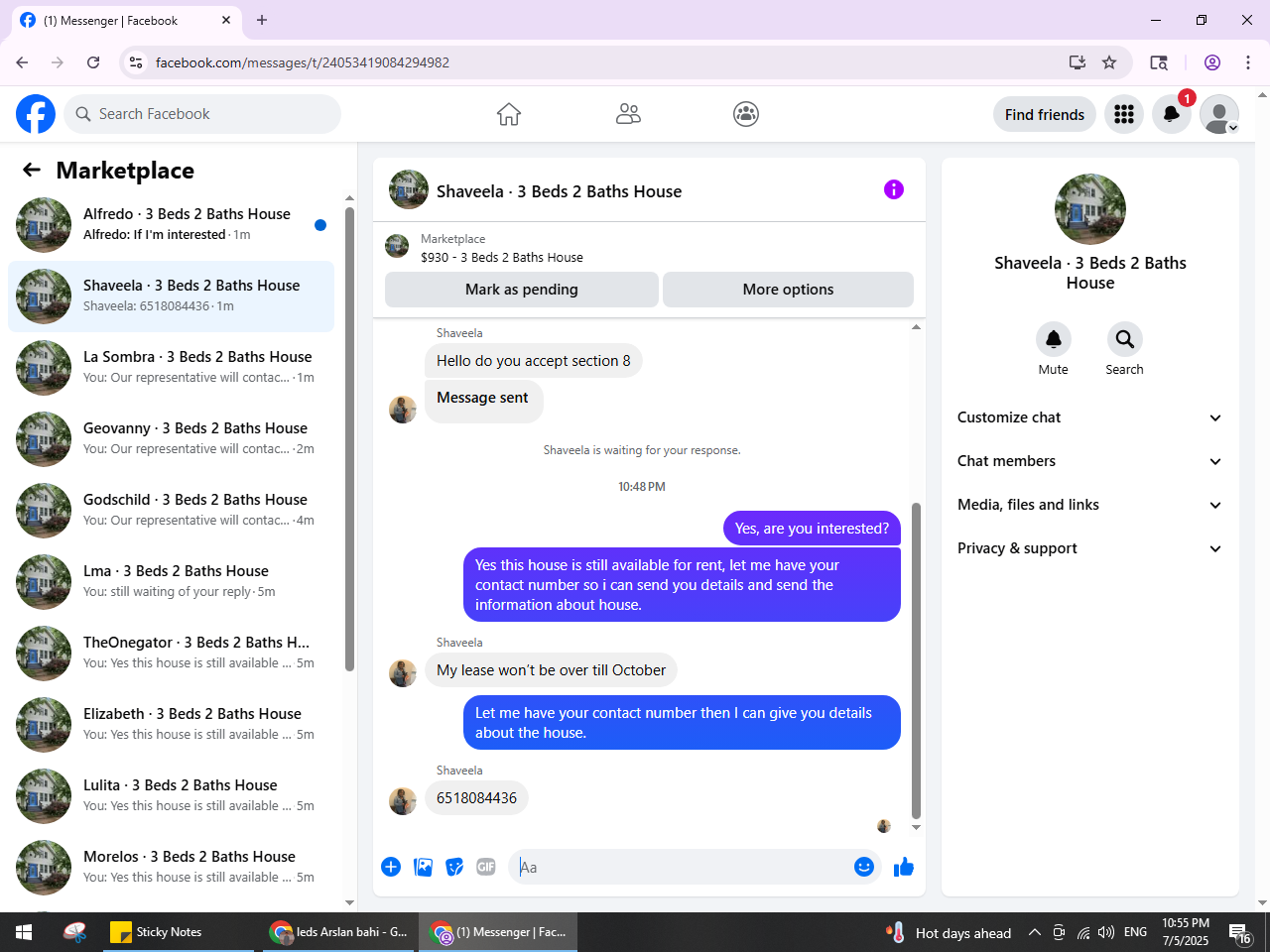Open Lulita's conversation
Image resolution: width=1270 pixels, height=952 pixels.
pos(171,796)
